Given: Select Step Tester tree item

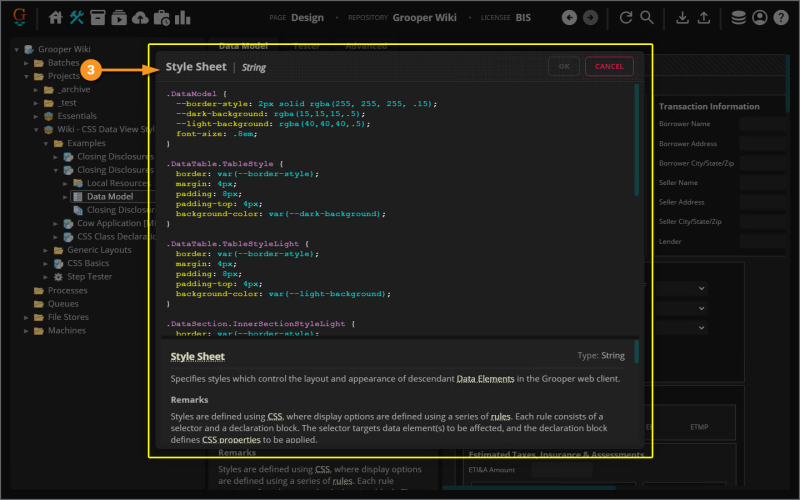Looking at the screenshot, I should pyautogui.click(x=89, y=276).
